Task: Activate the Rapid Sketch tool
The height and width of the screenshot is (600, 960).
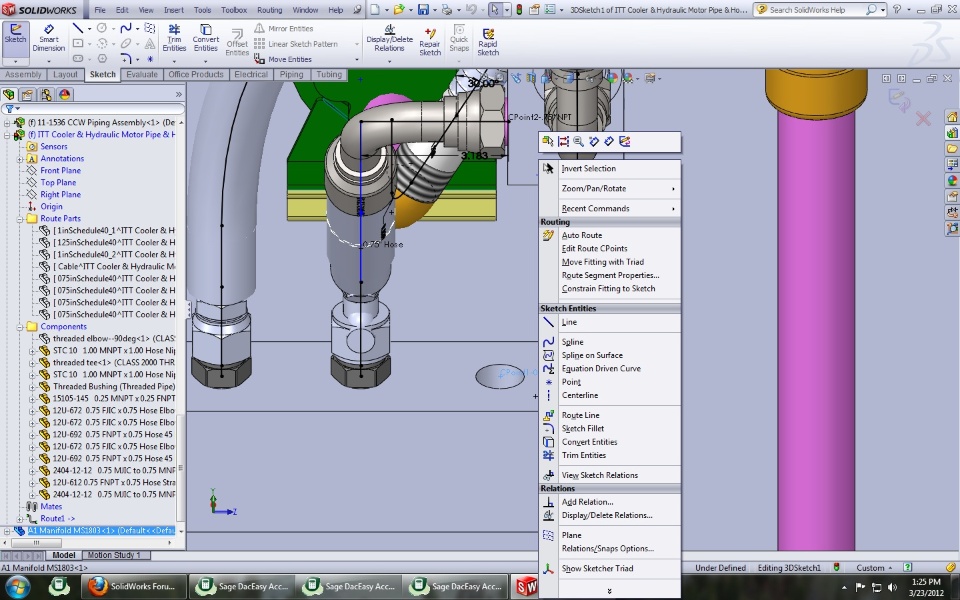Action: point(488,42)
